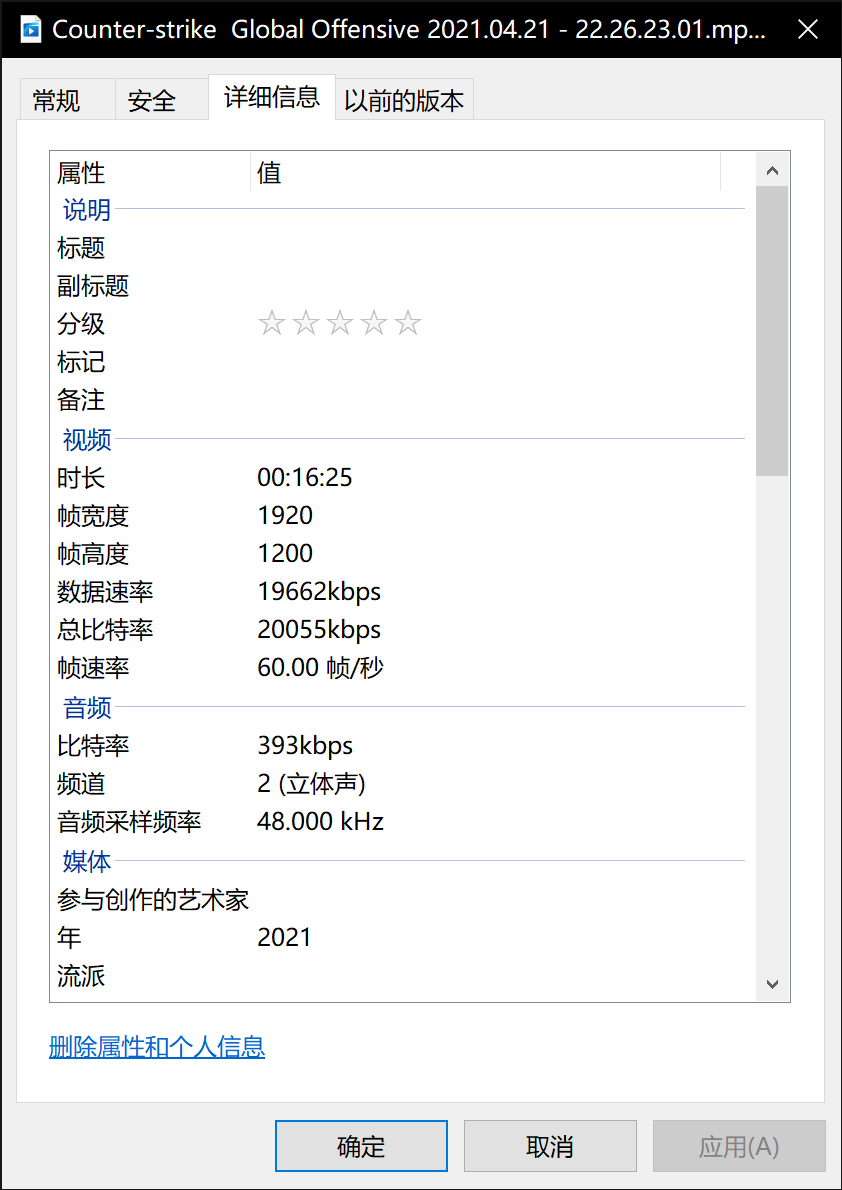Click the 删除属性和个人信息 link
The height and width of the screenshot is (1190, 842).
157,1047
